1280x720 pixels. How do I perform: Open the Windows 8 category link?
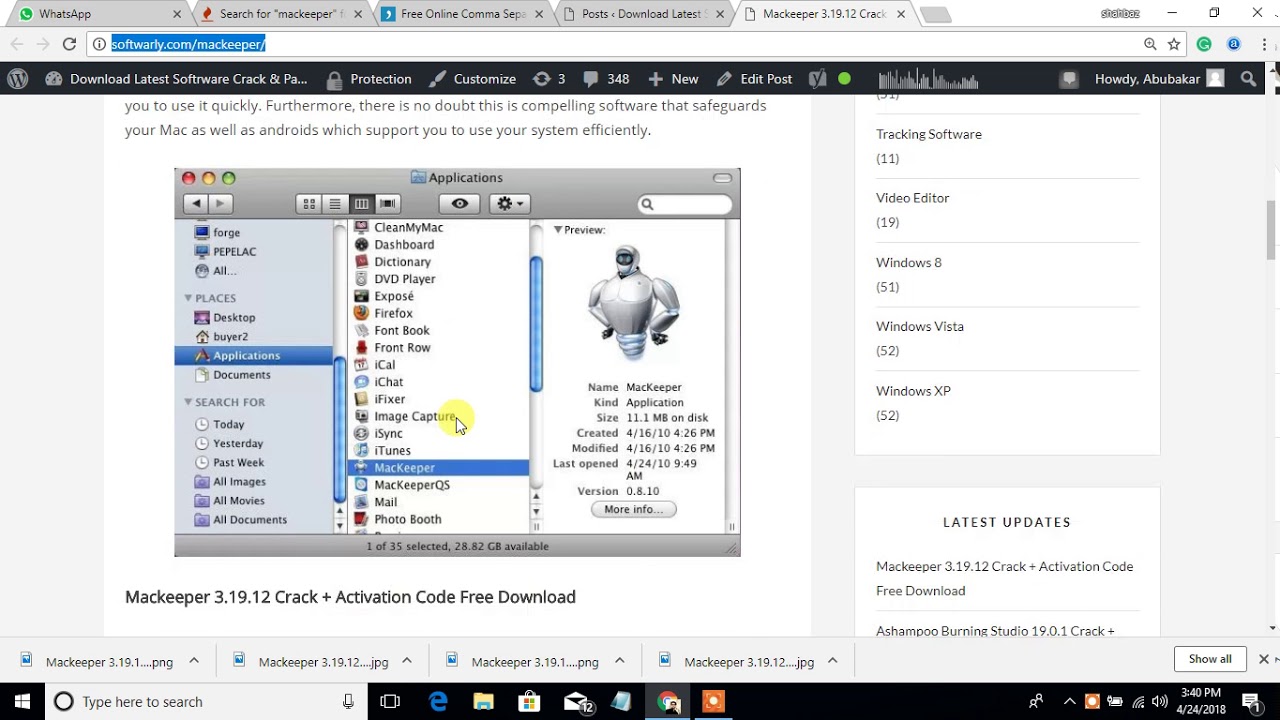(908, 262)
